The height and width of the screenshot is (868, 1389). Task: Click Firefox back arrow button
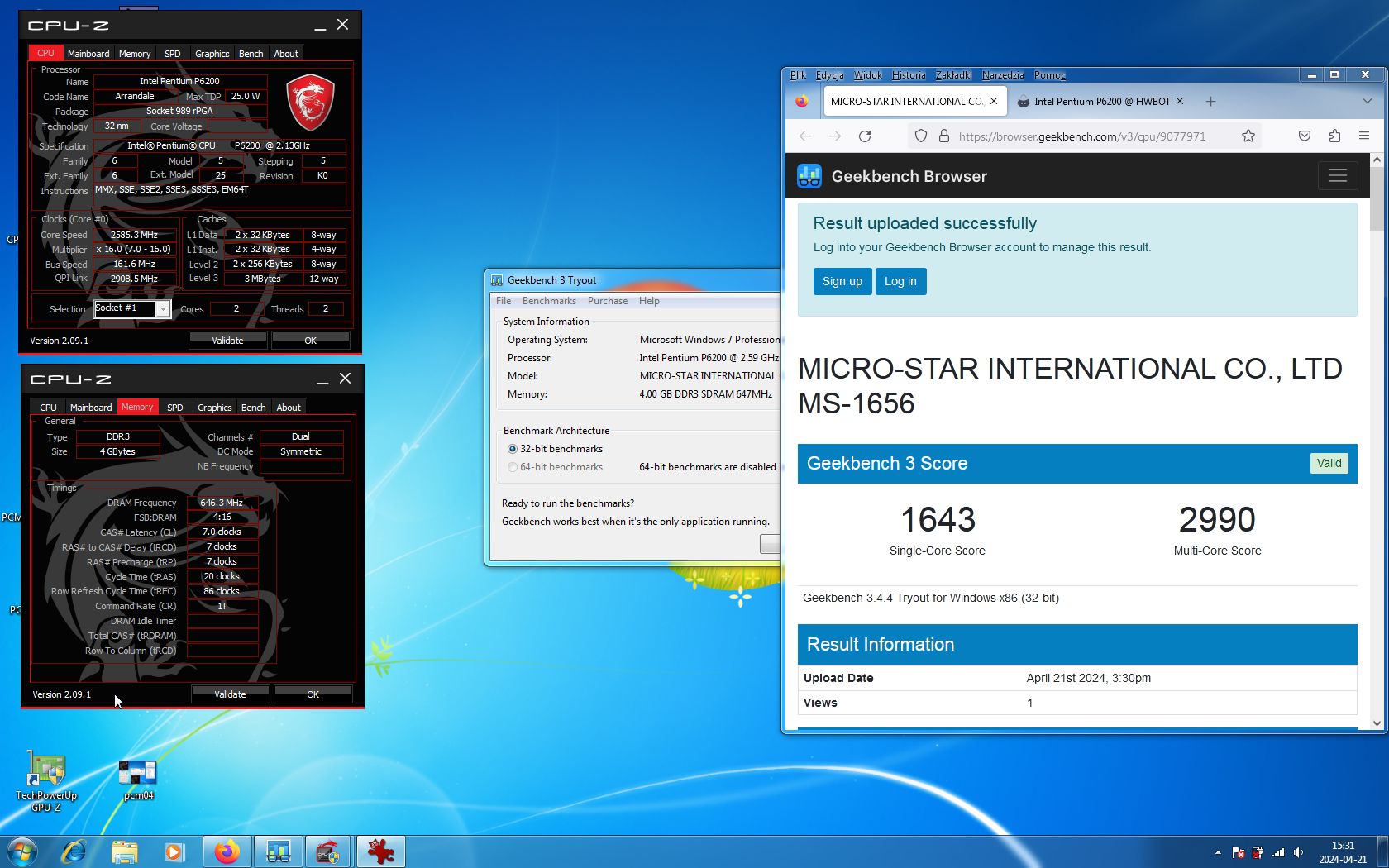(805, 136)
